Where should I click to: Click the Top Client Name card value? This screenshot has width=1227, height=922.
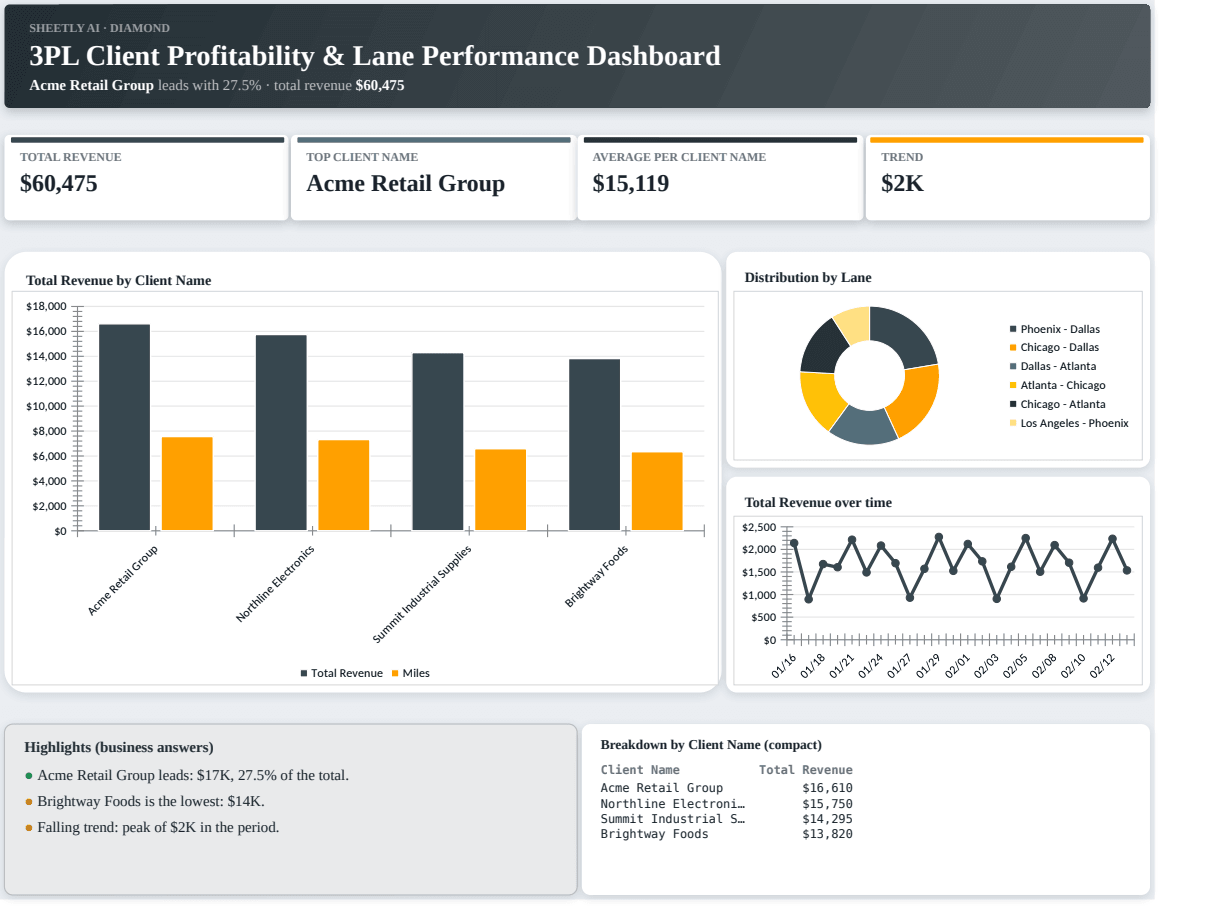point(405,184)
